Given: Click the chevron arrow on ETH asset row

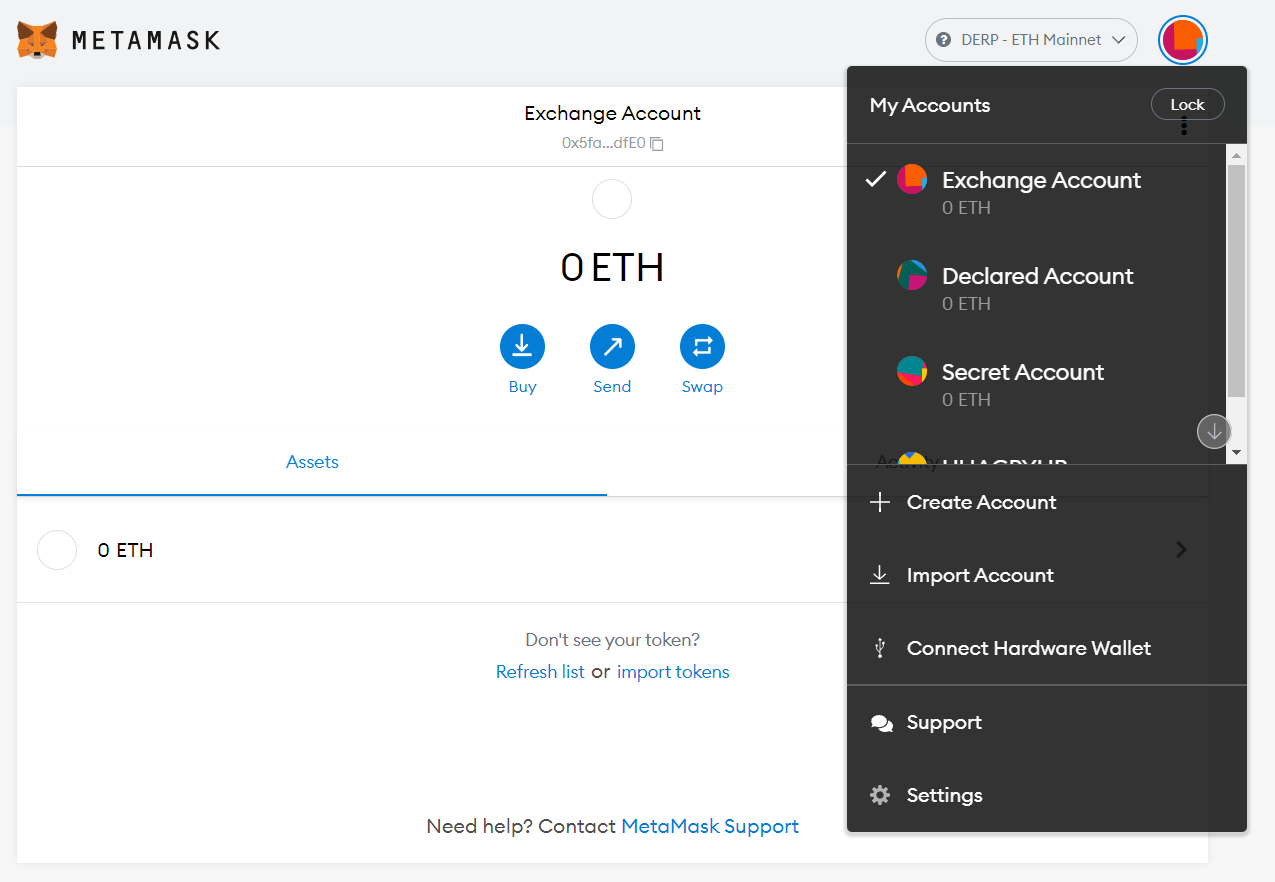Looking at the screenshot, I should tap(1182, 549).
